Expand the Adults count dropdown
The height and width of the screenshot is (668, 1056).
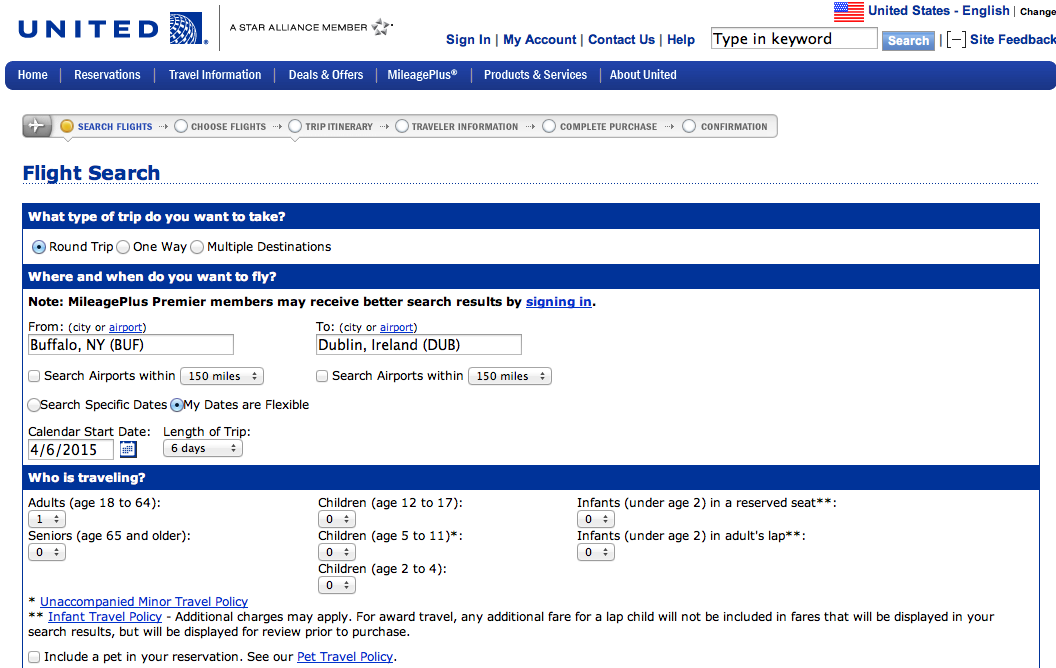[x=47, y=519]
